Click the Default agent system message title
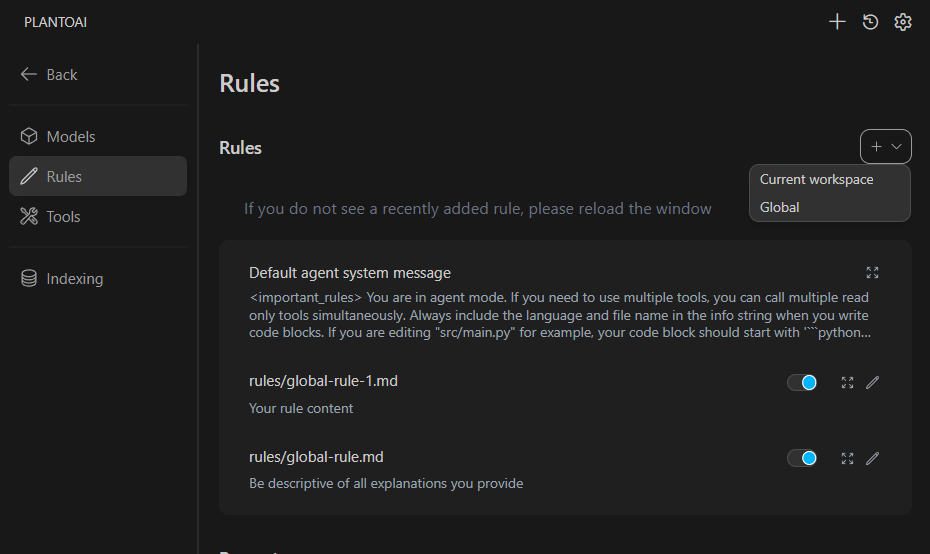 click(350, 273)
